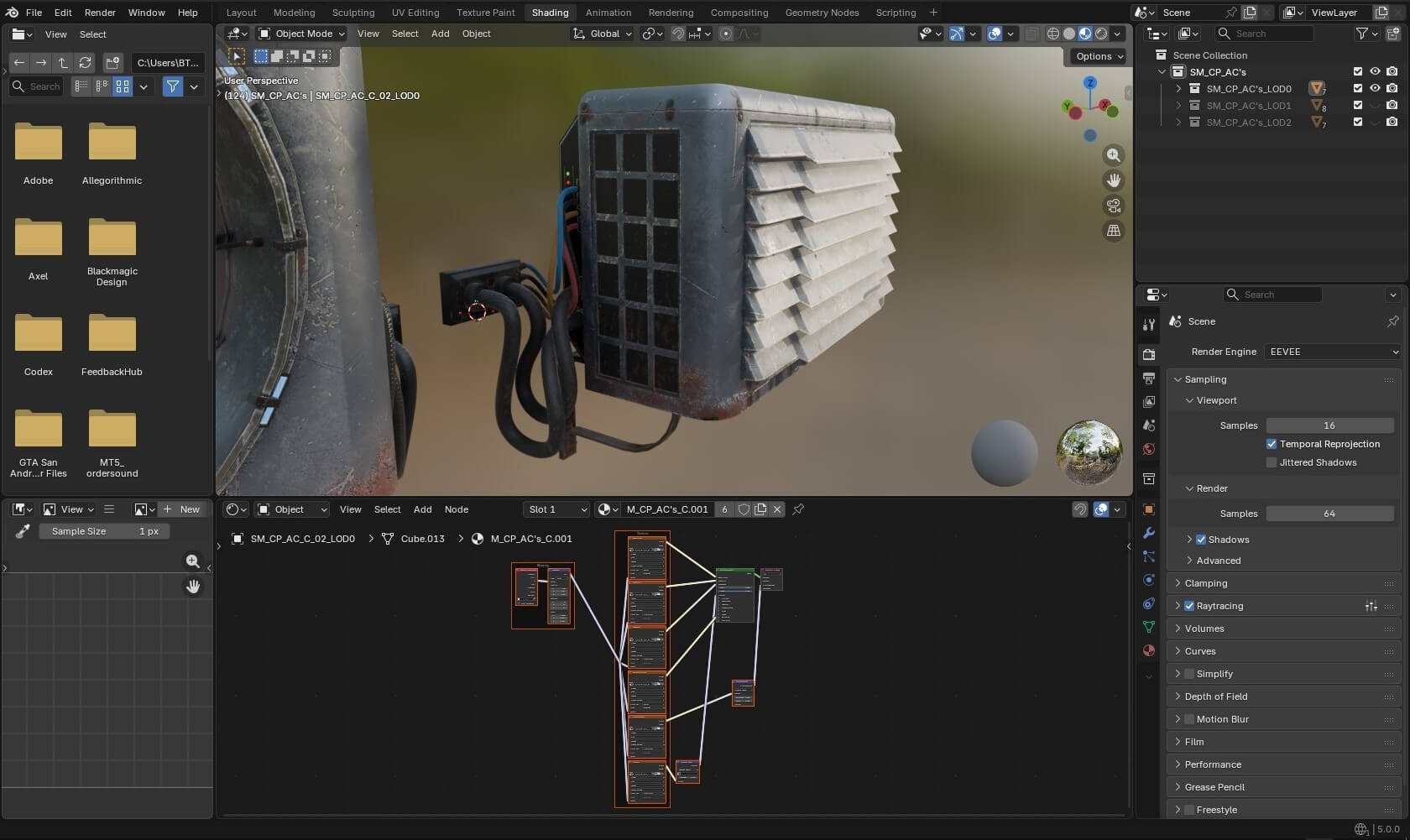Hide SM_CP_AC's_LOD0 with eye icon

tap(1375, 88)
